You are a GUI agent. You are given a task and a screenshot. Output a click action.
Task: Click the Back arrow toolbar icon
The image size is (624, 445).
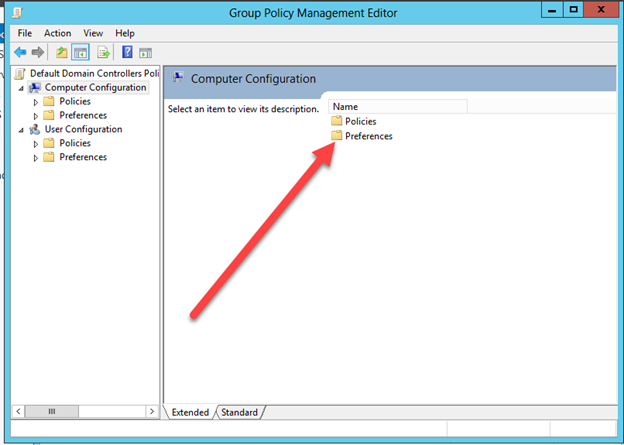(x=20, y=52)
